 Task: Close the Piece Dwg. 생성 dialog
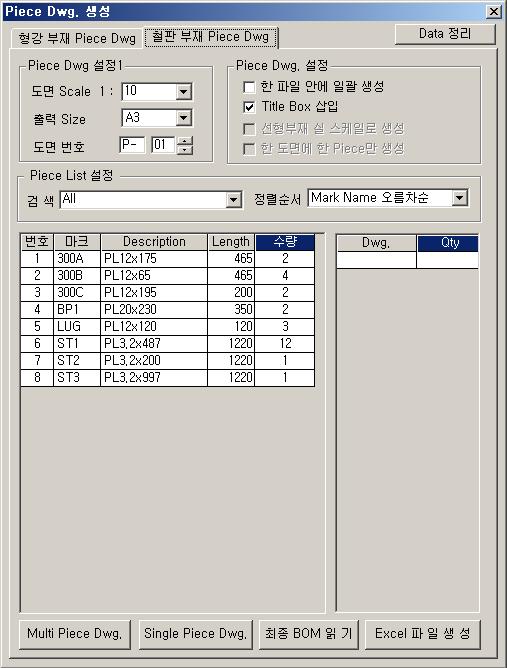493,12
